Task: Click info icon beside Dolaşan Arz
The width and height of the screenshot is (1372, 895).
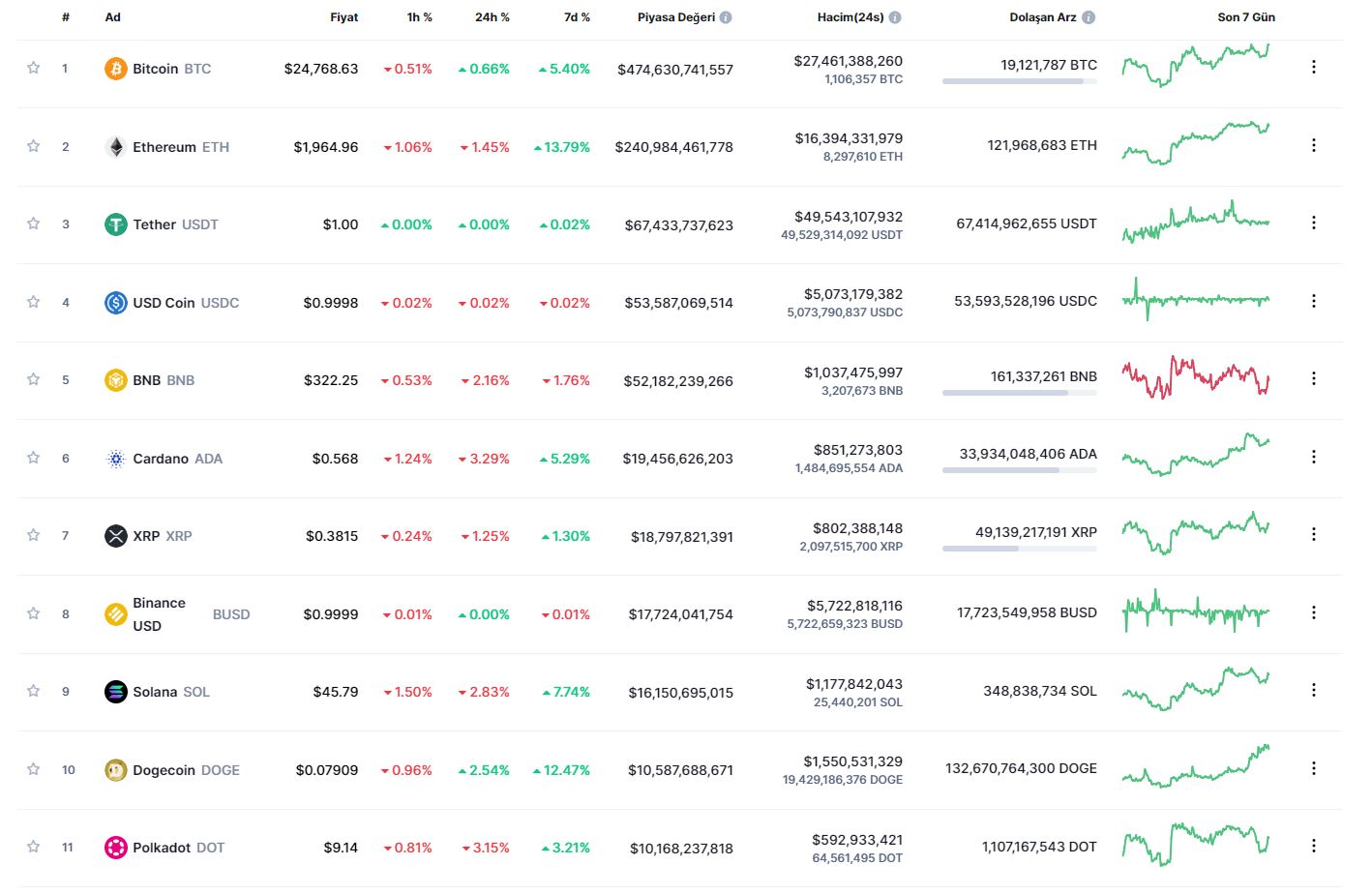Action: pos(1089,17)
